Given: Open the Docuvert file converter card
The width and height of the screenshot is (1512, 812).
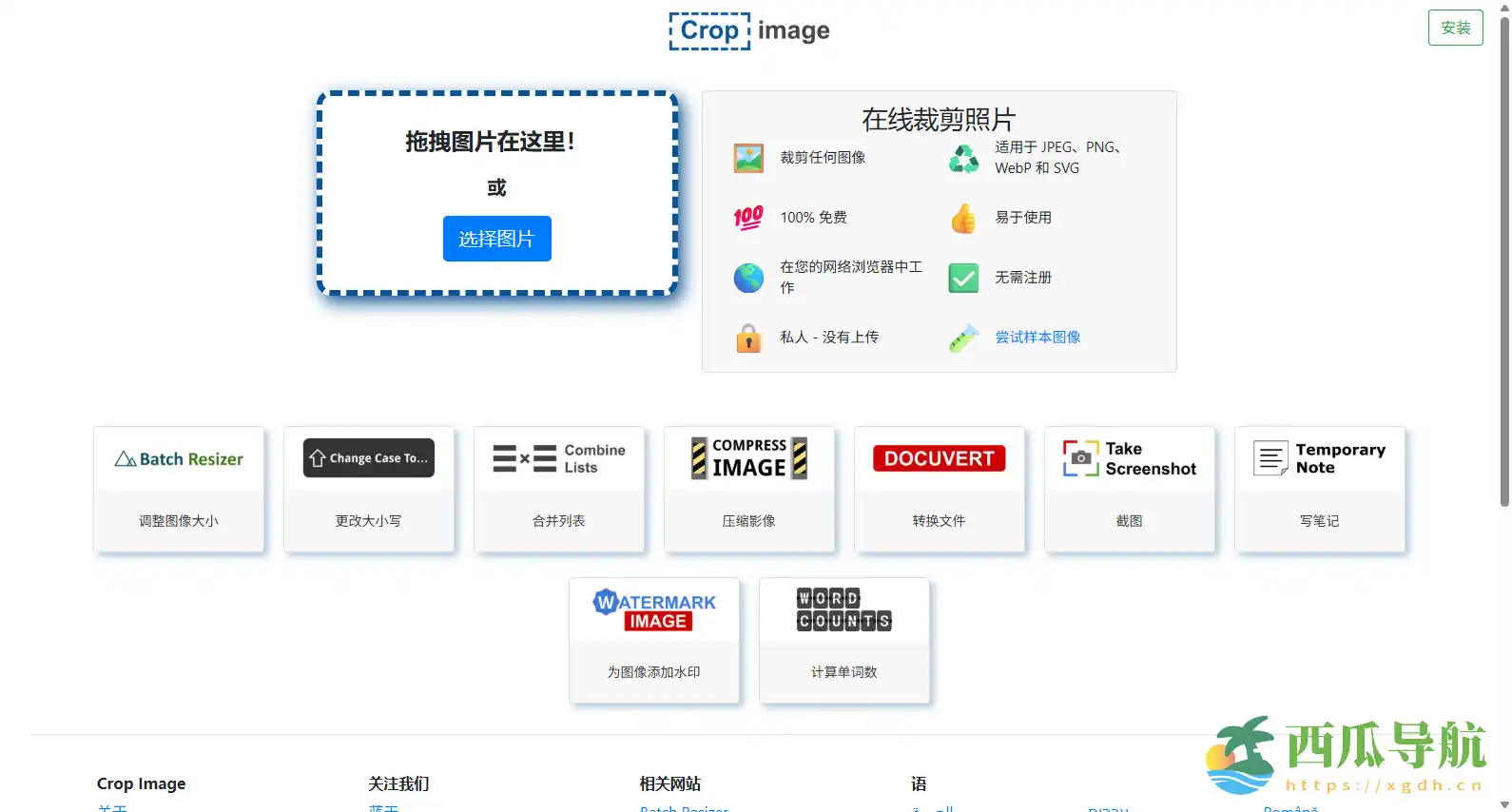Looking at the screenshot, I should 940,489.
